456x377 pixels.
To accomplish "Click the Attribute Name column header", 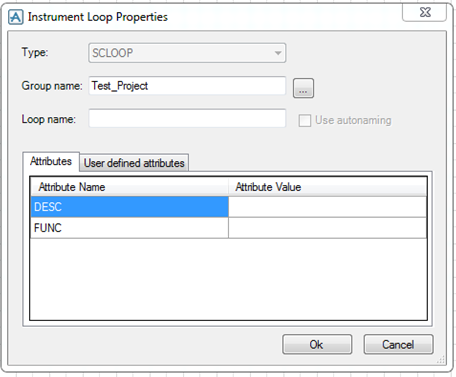I will tap(129, 187).
